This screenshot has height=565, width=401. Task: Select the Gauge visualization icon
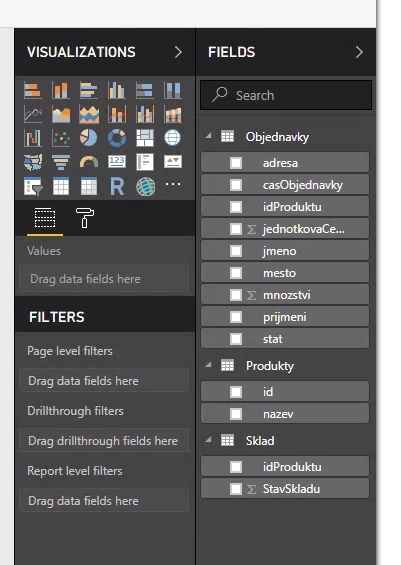[x=89, y=162]
